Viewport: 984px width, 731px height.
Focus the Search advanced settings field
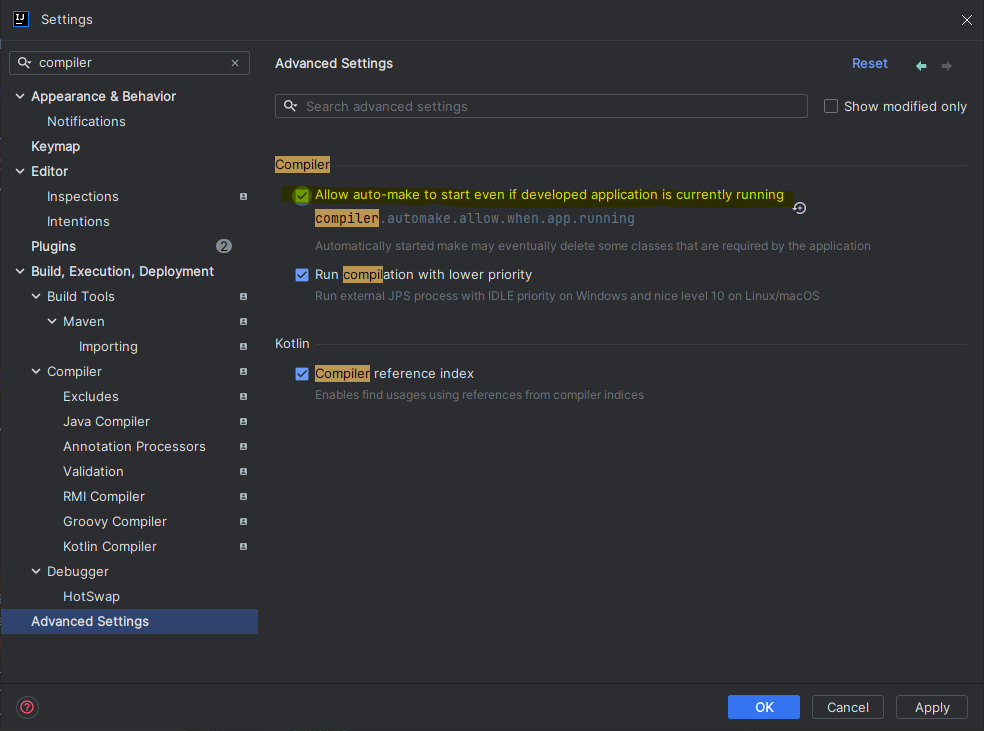click(x=541, y=106)
